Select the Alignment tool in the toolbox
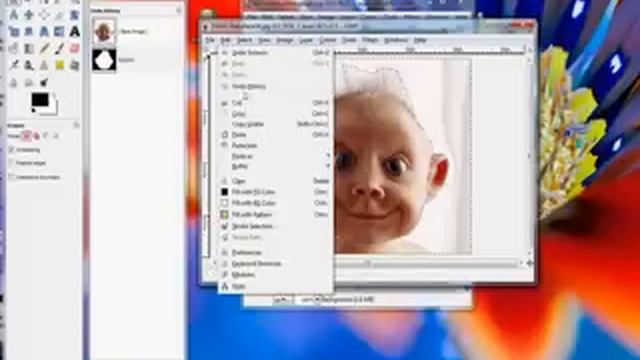The image size is (640, 360). coord(44,15)
